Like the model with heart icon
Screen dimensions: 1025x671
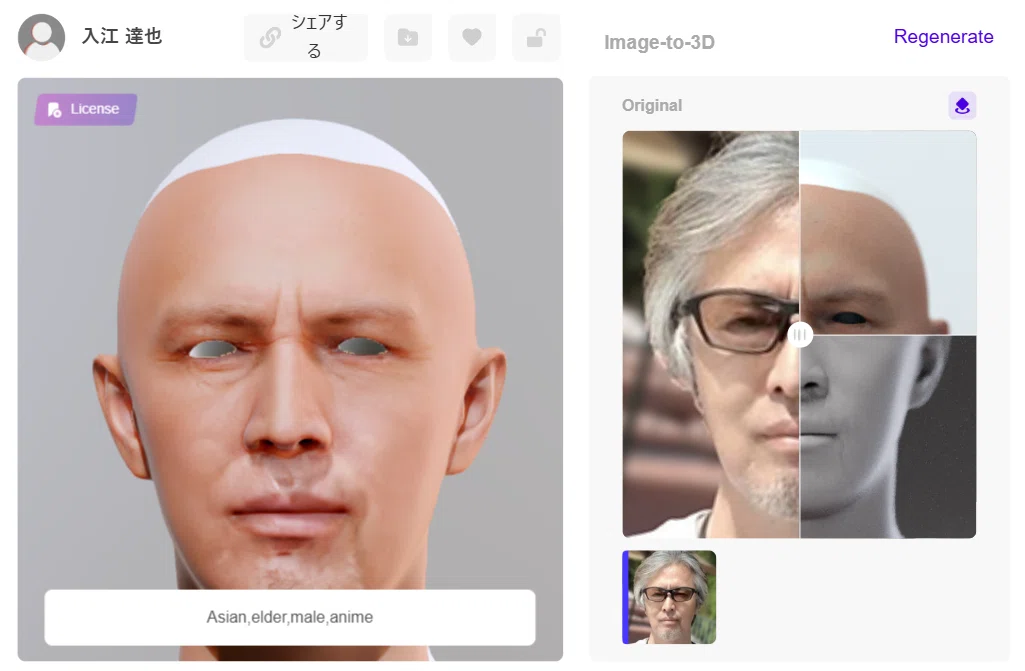click(472, 37)
